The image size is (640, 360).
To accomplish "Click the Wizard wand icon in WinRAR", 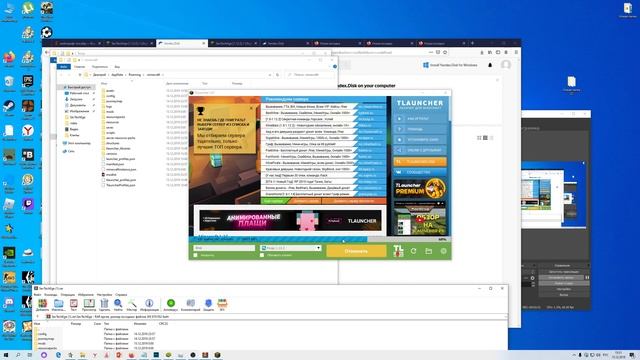I will (x=132, y=305).
